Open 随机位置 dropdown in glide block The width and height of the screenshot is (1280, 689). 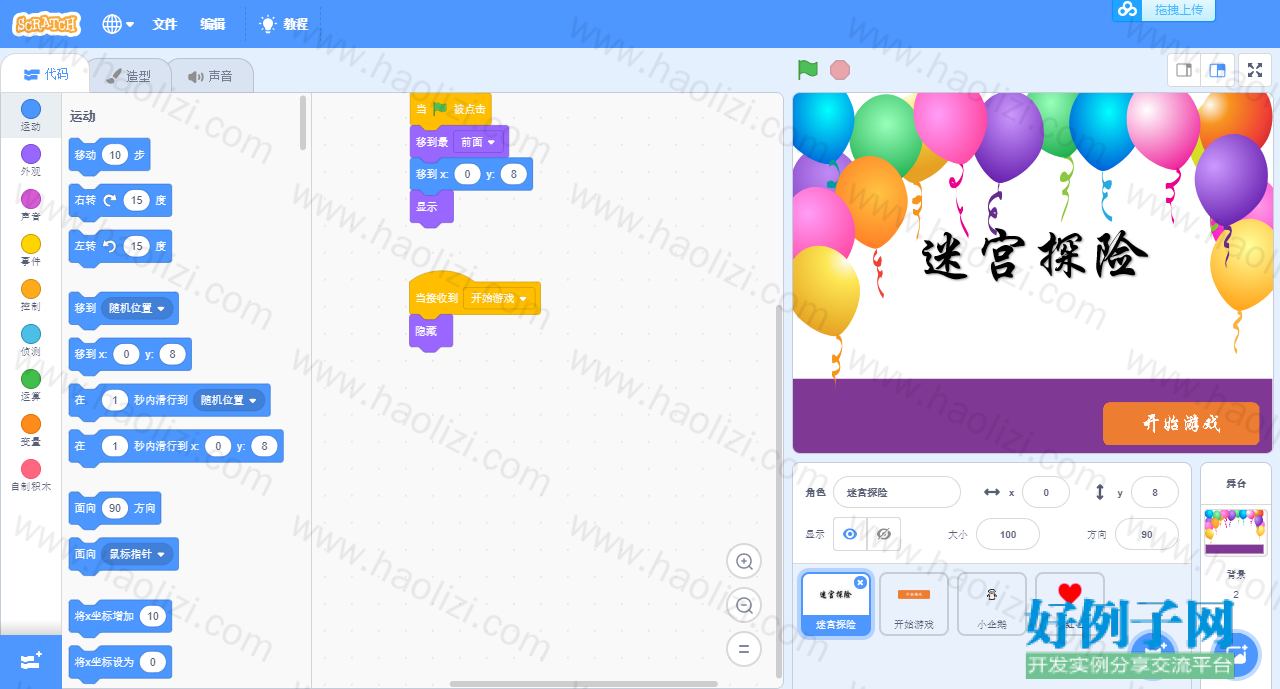229,400
